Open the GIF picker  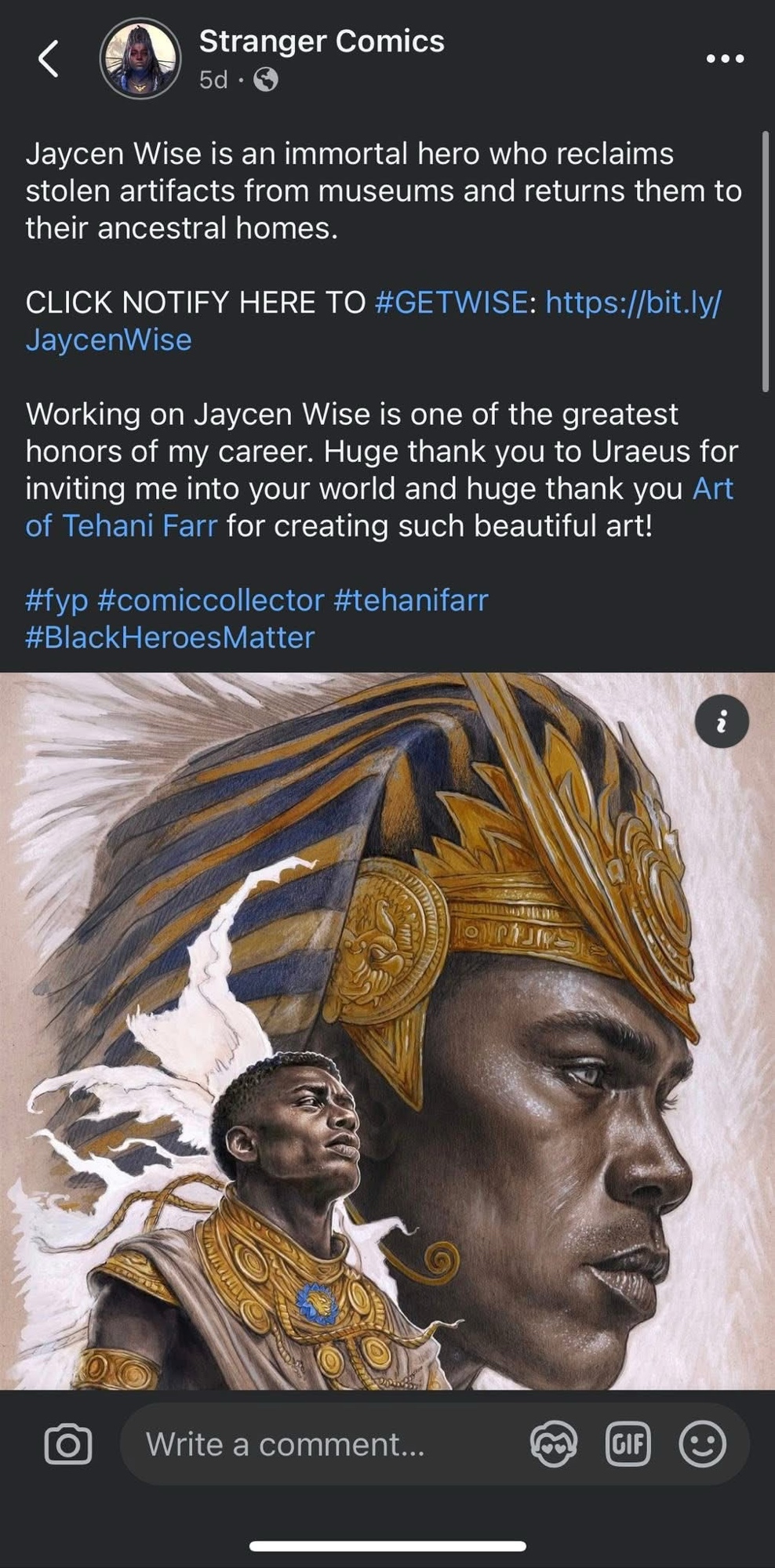tap(628, 1443)
